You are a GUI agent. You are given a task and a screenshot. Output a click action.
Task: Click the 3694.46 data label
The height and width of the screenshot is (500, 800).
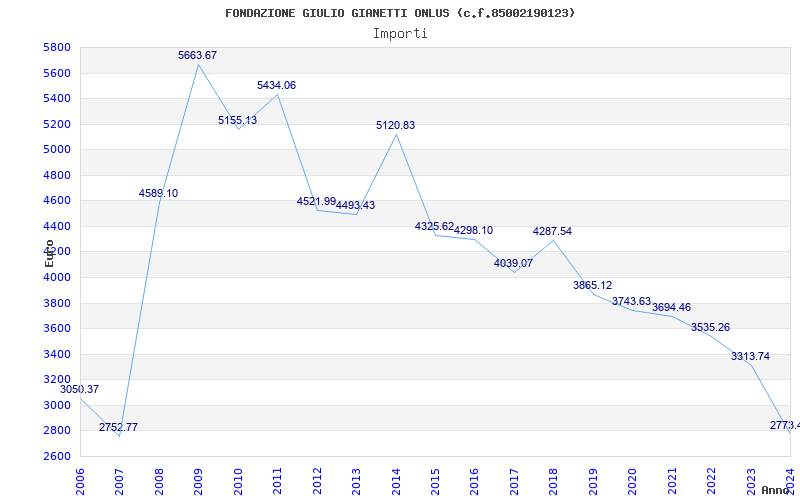coord(671,307)
